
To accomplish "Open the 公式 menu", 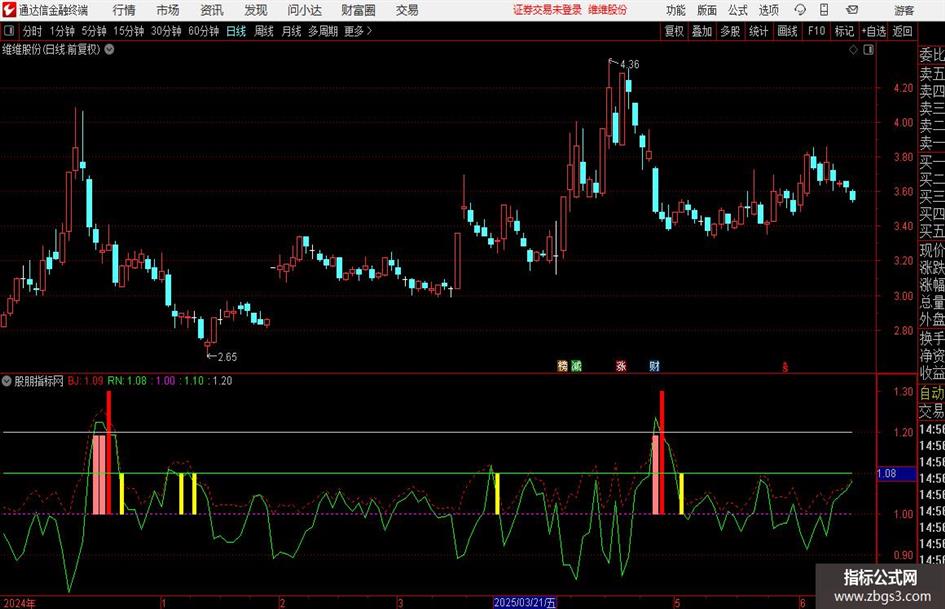I will (738, 10).
